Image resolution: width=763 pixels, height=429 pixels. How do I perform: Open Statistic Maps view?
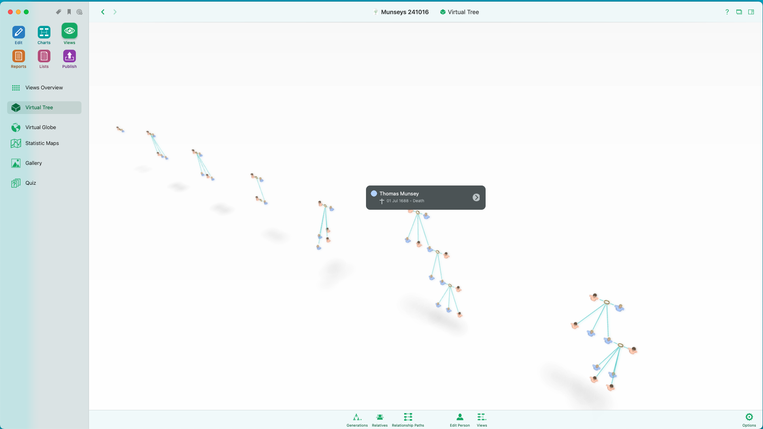pos(44,143)
